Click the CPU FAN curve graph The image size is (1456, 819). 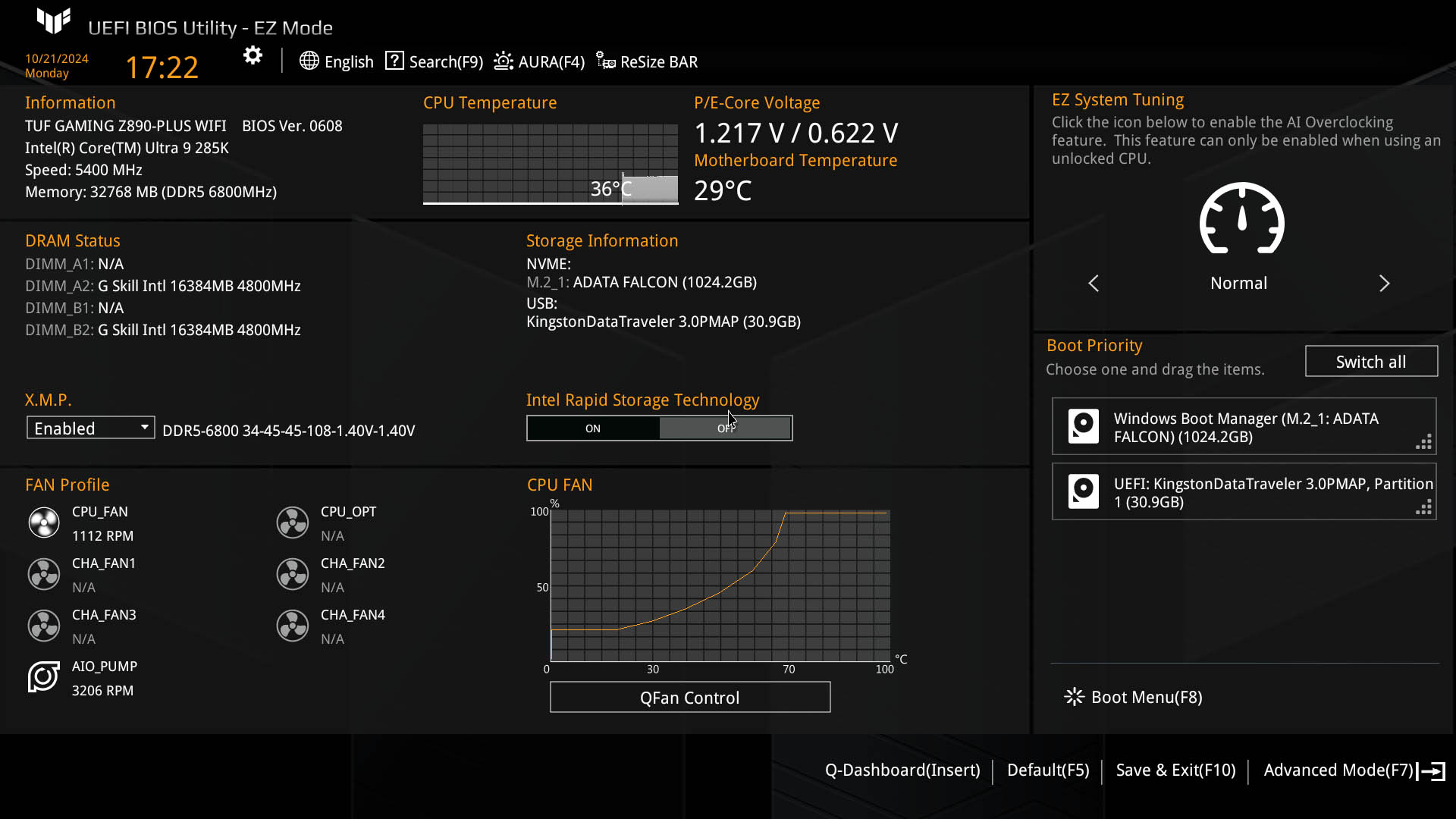pyautogui.click(x=720, y=585)
